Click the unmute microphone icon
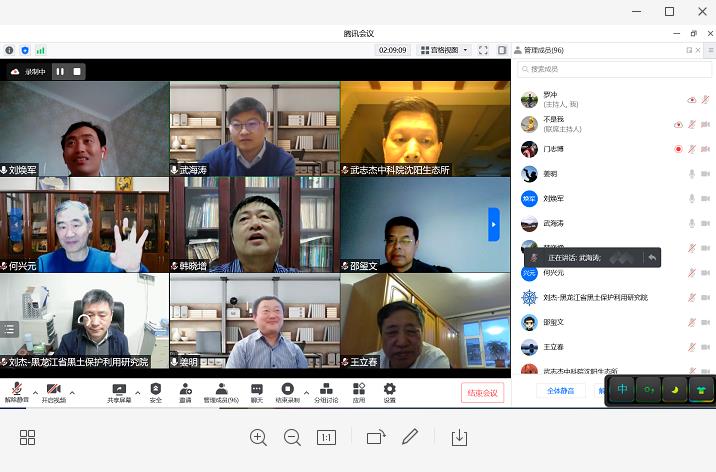This screenshot has width=716, height=472. click(16, 389)
